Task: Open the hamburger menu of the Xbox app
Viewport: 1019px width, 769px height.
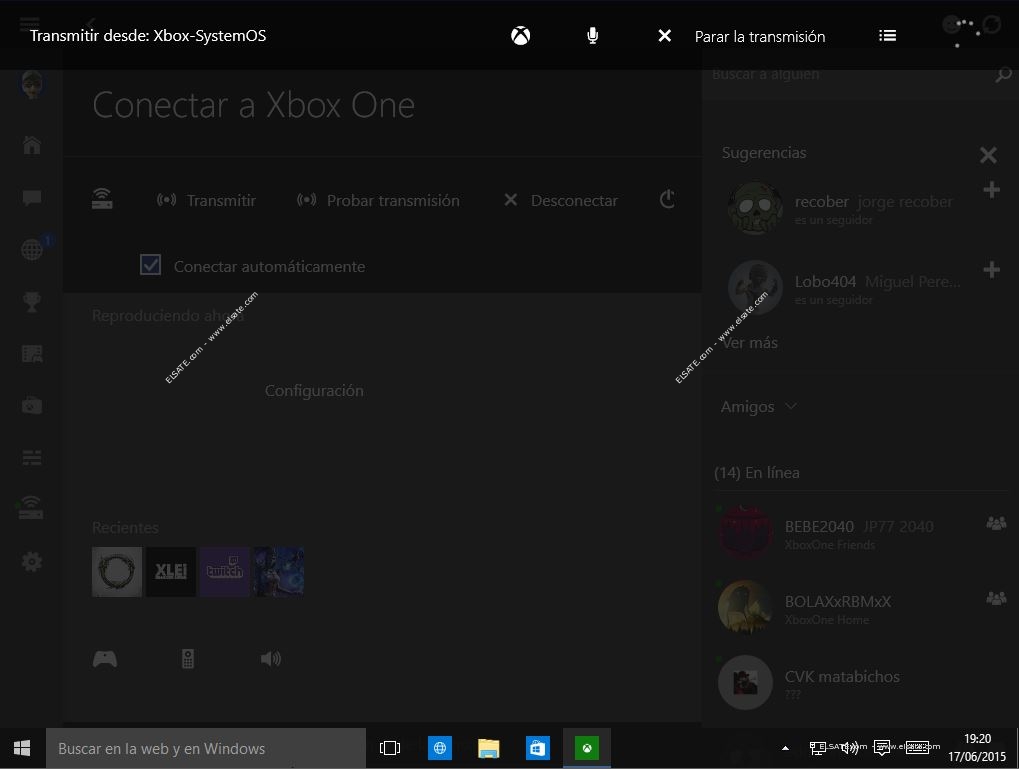Action: pyautogui.click(x=29, y=25)
